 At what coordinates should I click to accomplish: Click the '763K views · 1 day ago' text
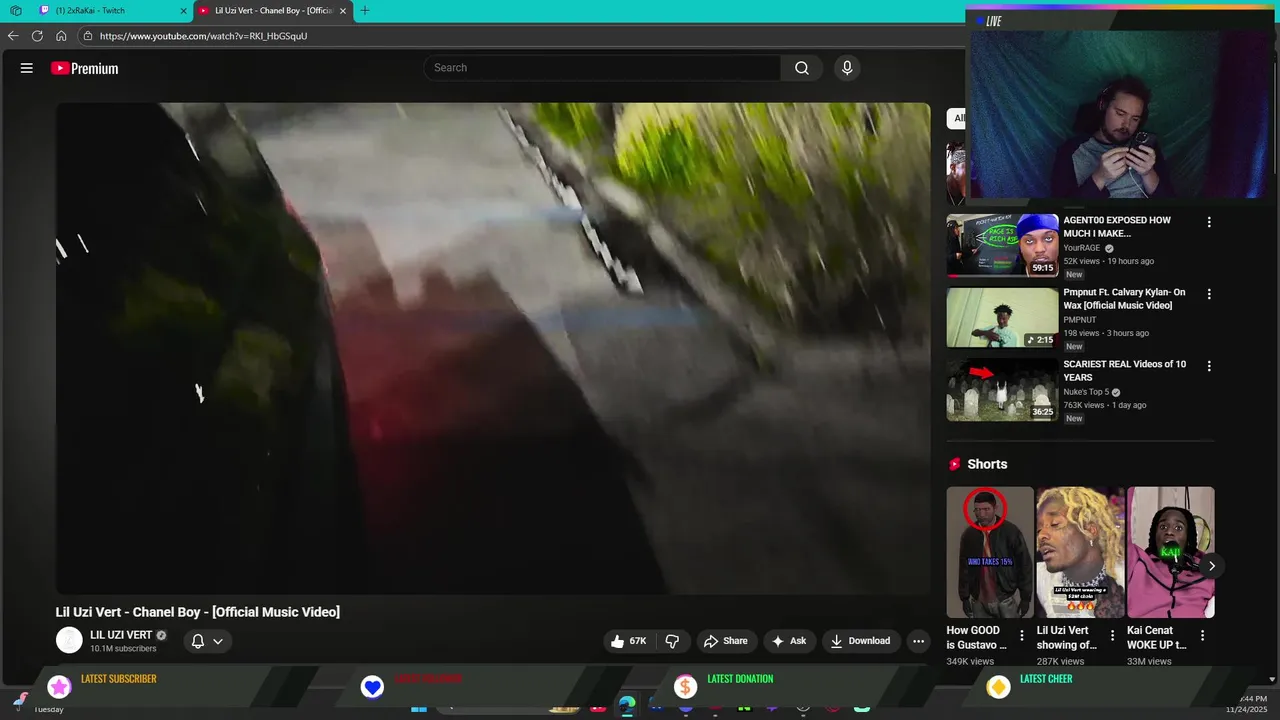click(1105, 405)
